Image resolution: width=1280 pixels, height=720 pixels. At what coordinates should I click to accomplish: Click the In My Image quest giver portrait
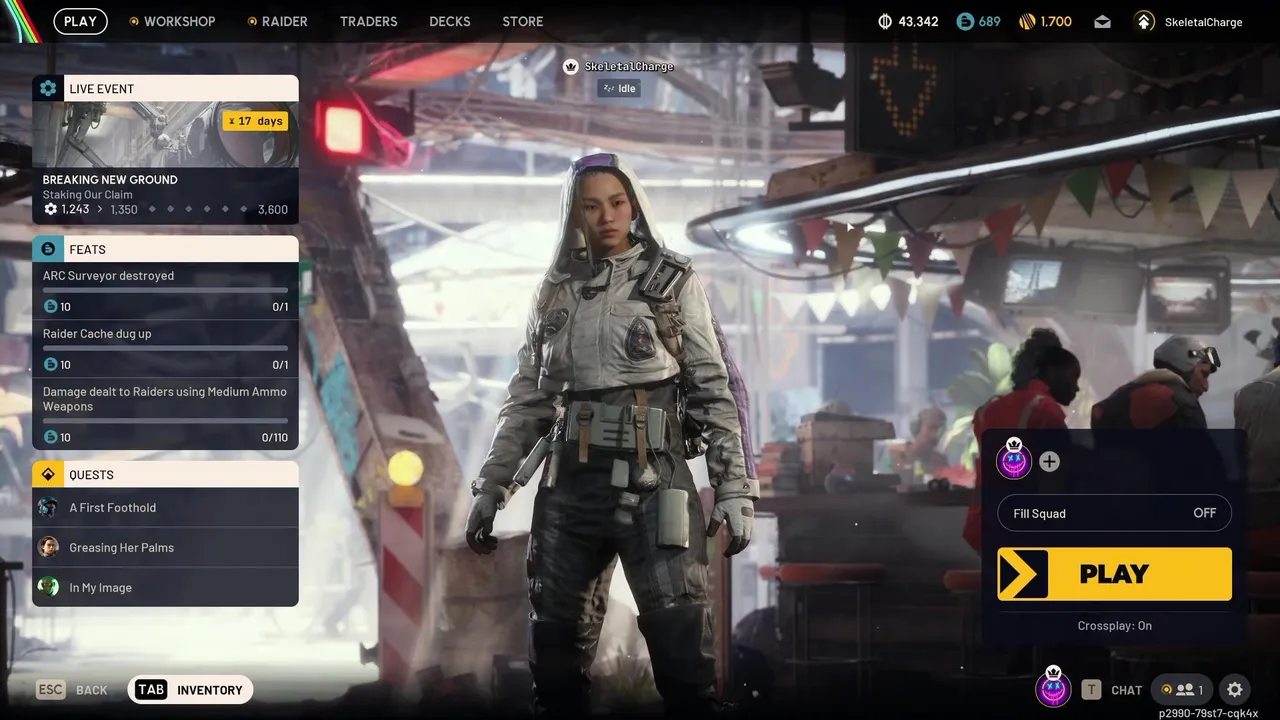click(x=48, y=587)
